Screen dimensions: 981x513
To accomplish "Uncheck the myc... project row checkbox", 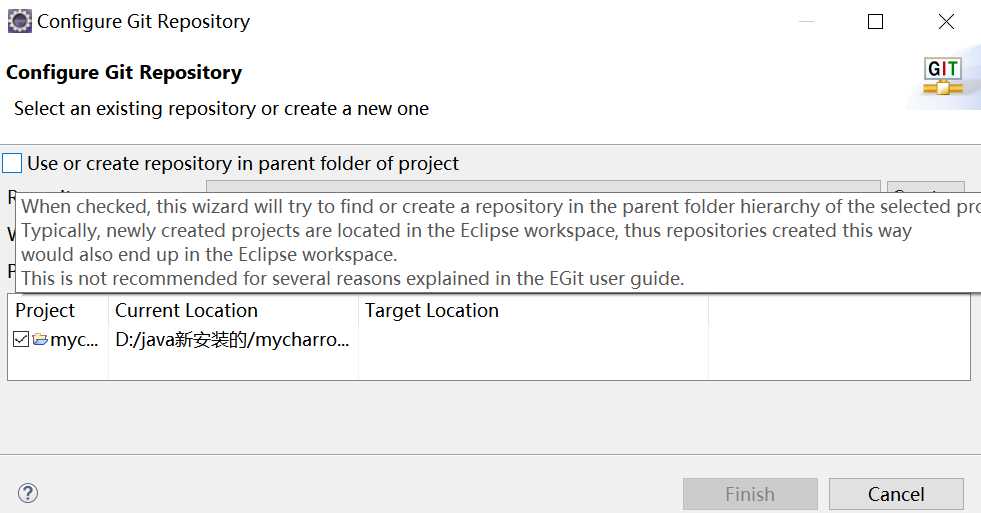I will point(21,340).
